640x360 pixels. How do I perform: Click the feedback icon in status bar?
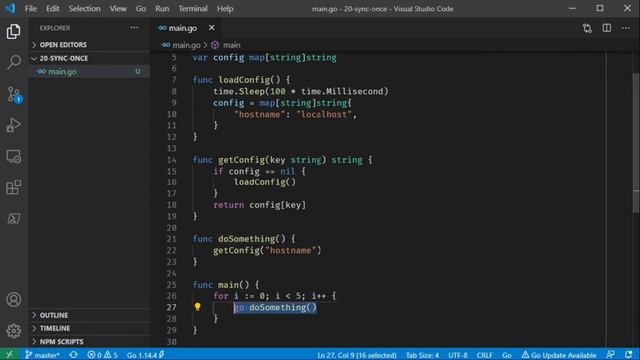pyautogui.click(x=610, y=355)
